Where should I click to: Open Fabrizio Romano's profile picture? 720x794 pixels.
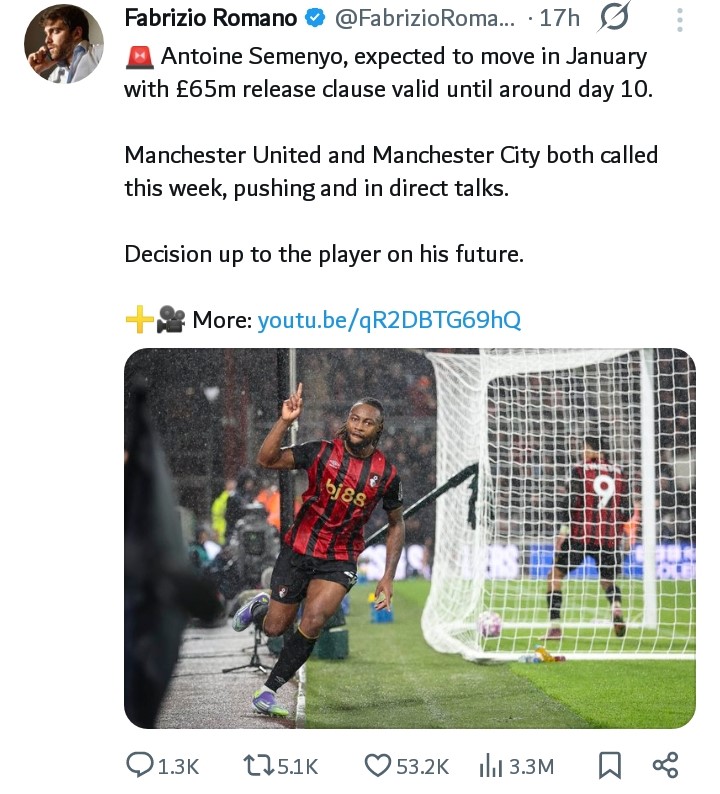tap(63, 45)
